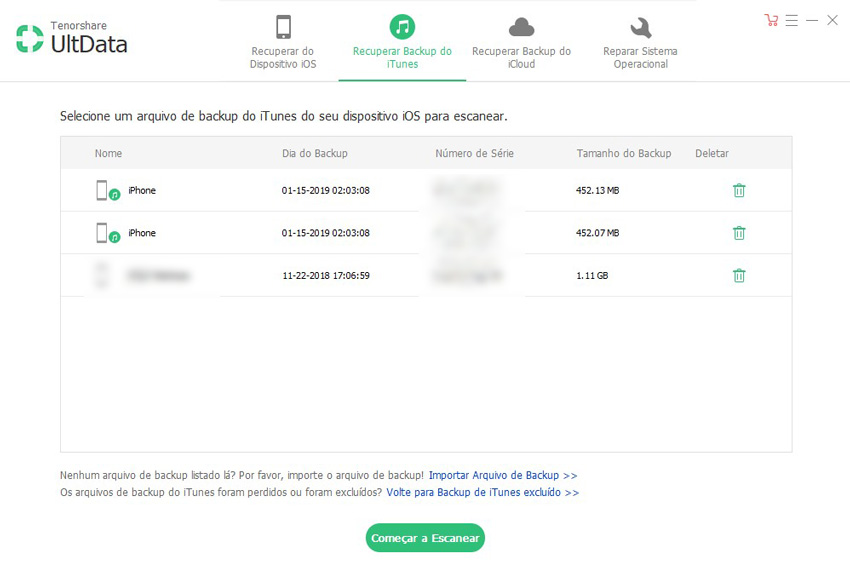The height and width of the screenshot is (585, 850).
Task: Delete the 452.13 MB iPhone backup
Action: pos(739,190)
